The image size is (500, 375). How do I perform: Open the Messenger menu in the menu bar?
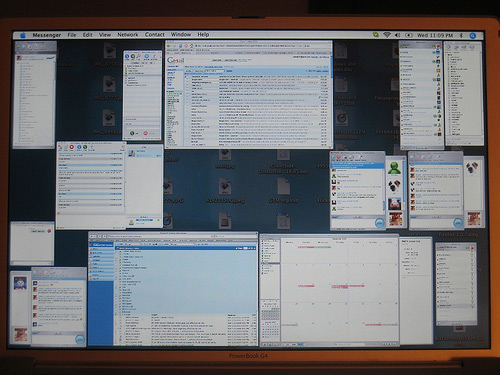(47, 35)
